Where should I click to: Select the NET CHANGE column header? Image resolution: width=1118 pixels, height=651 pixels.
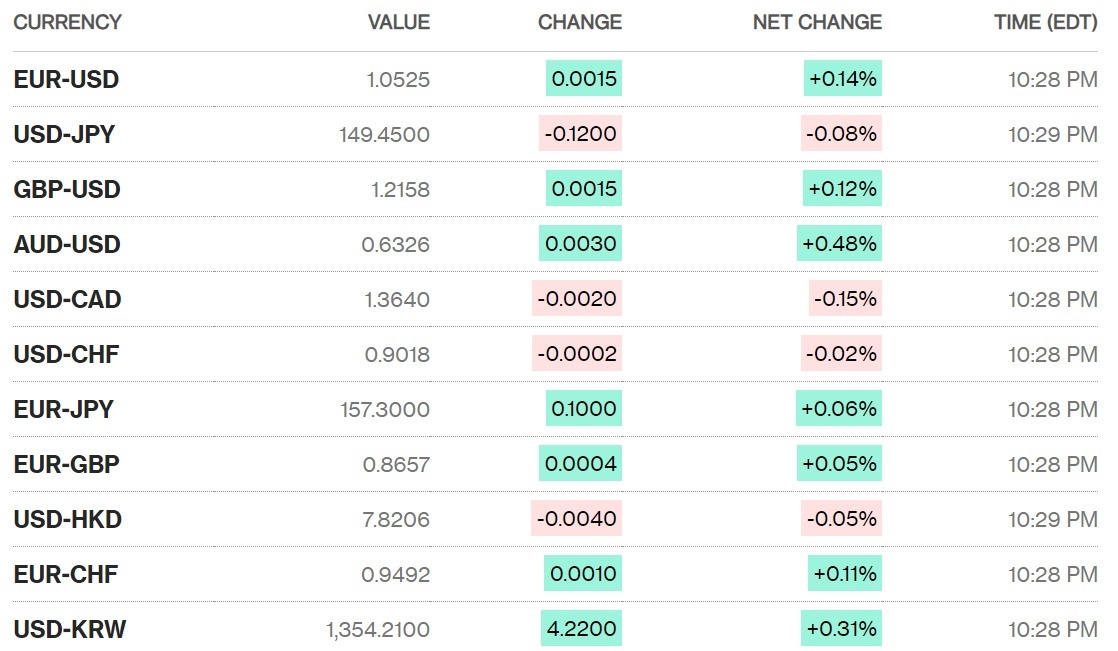tap(817, 22)
